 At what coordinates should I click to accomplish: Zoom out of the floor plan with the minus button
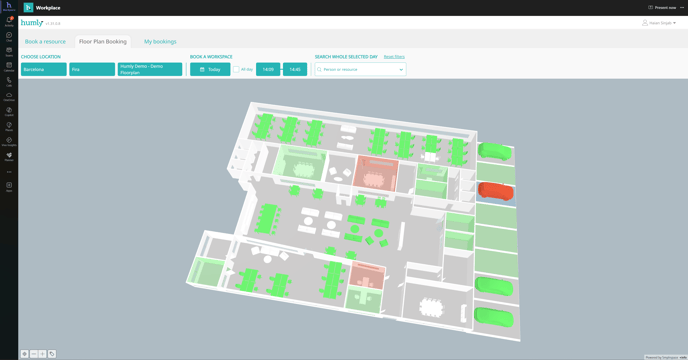34,354
